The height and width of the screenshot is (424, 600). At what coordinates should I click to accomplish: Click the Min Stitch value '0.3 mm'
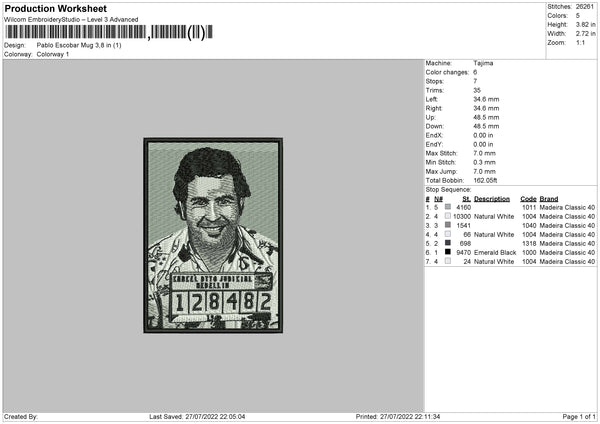point(484,162)
